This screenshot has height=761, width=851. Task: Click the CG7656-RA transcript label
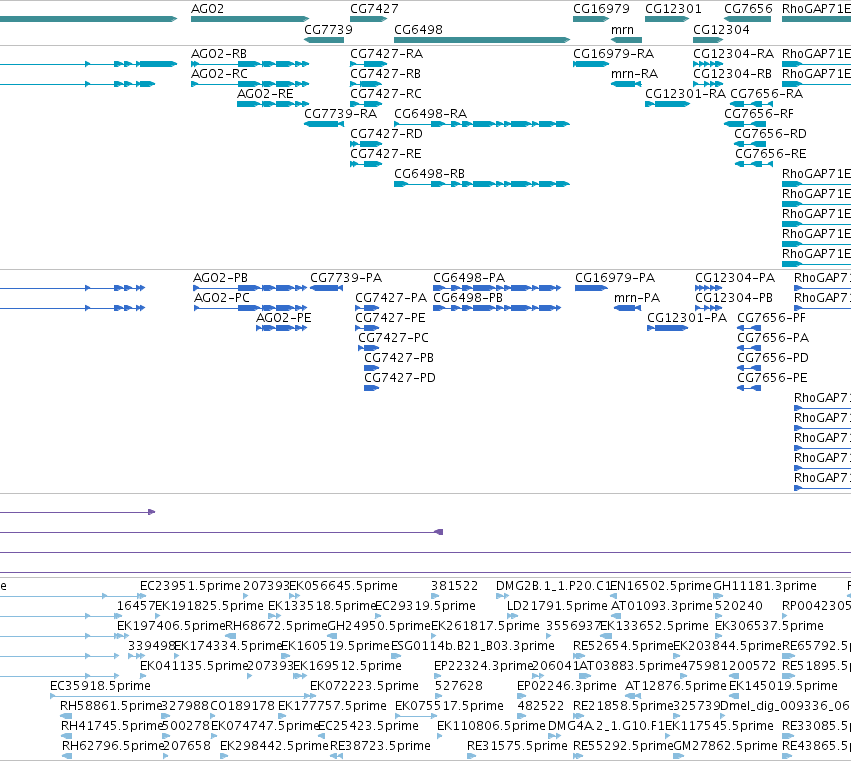click(x=766, y=94)
